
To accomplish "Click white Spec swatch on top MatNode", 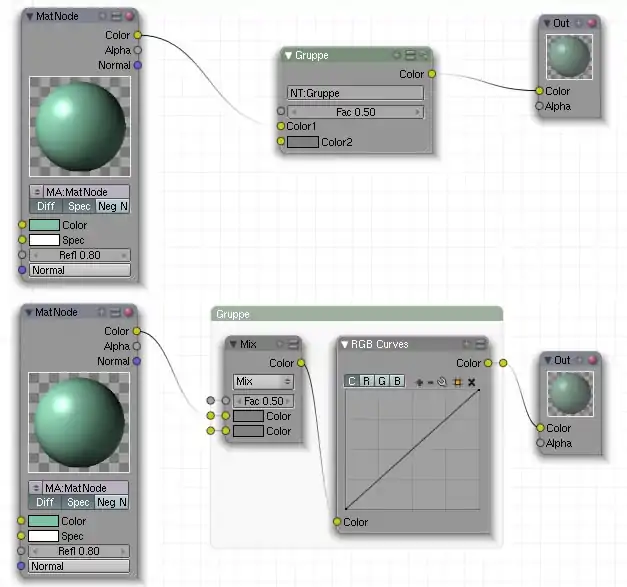I will pos(44,240).
